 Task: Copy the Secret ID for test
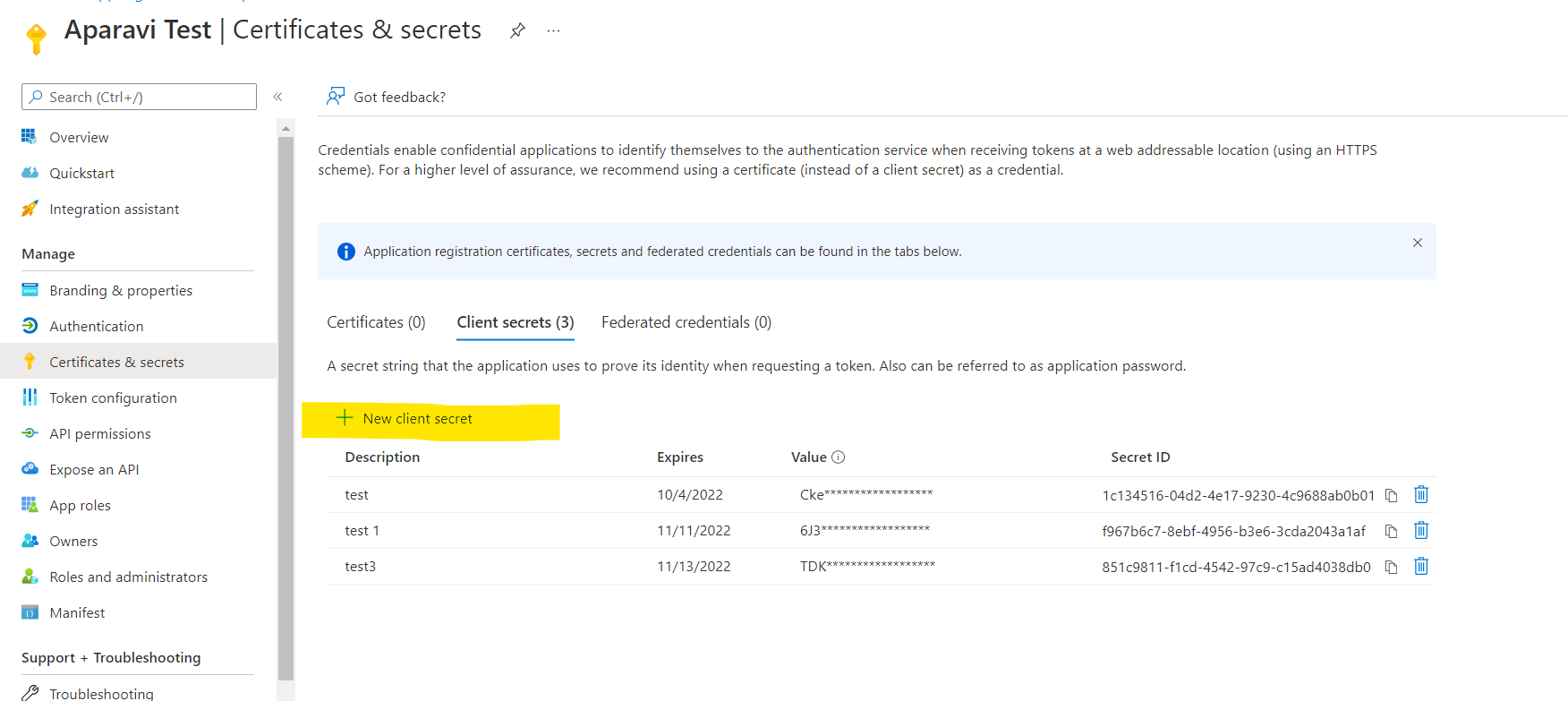1391,495
